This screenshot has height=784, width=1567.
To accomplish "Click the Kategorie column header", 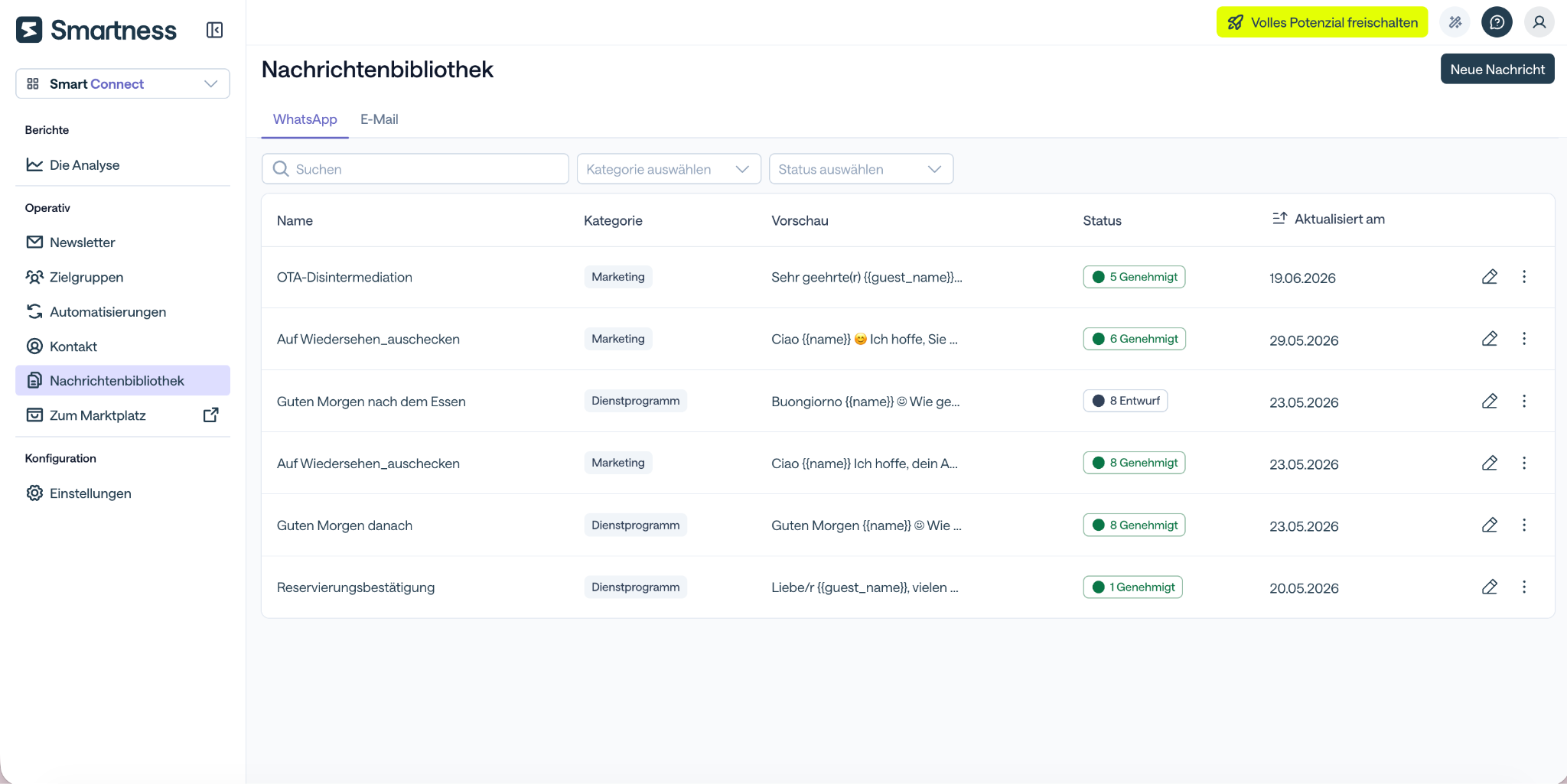I will pos(613,220).
